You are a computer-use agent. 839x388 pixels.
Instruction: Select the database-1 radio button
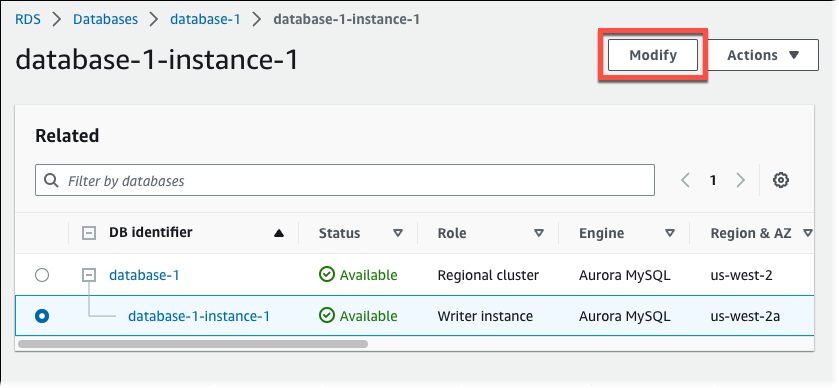pyautogui.click(x=42, y=275)
